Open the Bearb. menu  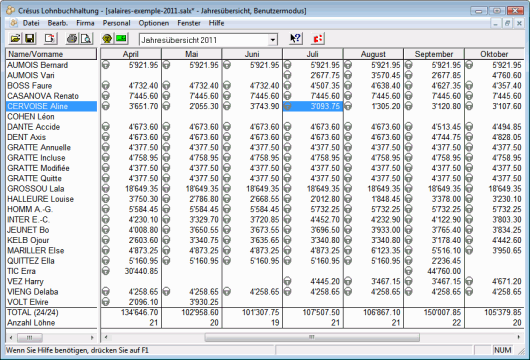coord(57,23)
